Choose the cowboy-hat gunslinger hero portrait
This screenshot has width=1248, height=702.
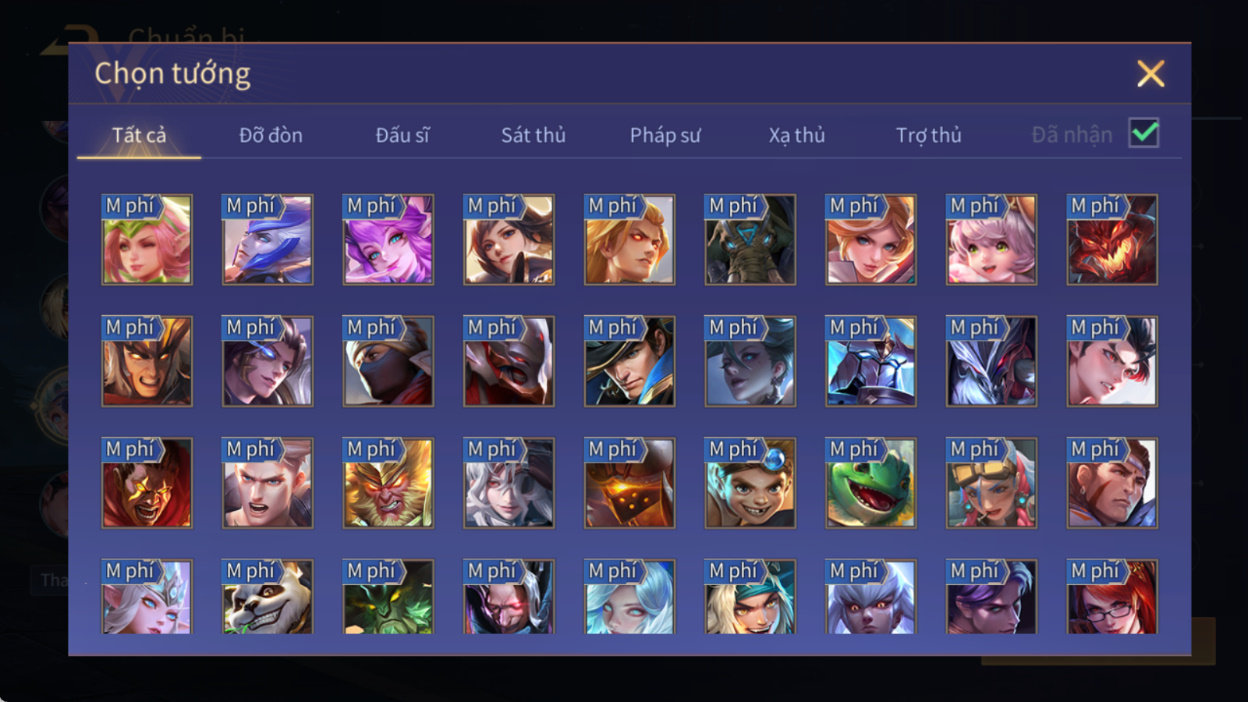pos(630,361)
